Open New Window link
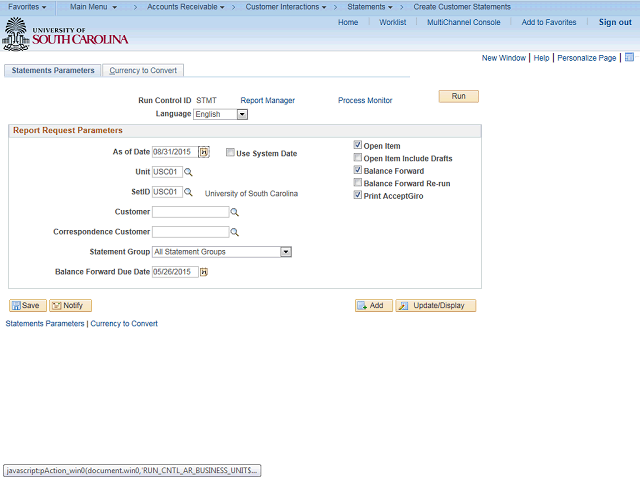This screenshot has height=480, width=640. tap(504, 58)
